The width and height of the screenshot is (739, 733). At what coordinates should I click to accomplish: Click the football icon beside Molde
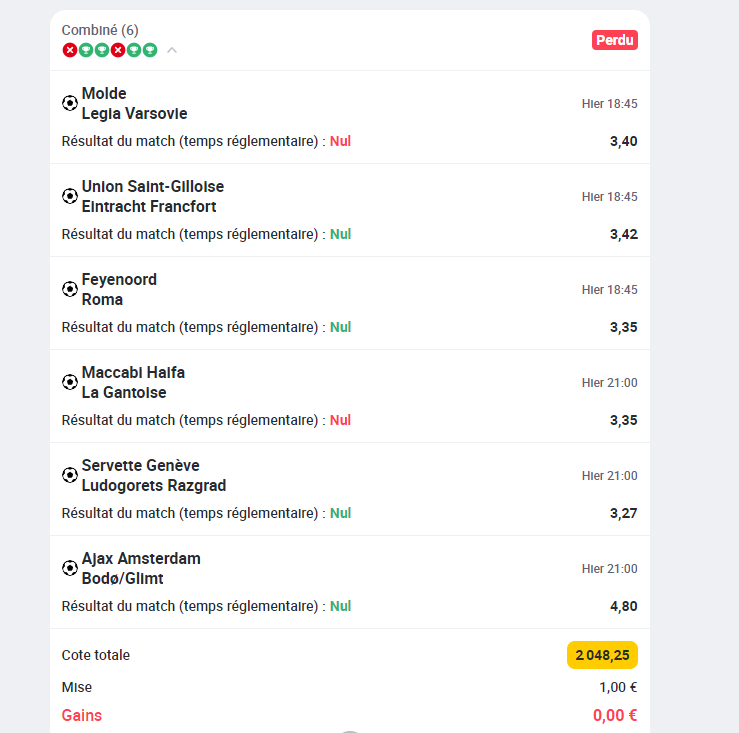tap(70, 103)
